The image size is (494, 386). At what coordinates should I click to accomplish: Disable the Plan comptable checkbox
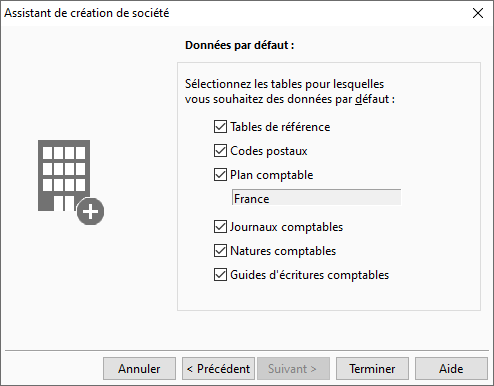(220, 175)
